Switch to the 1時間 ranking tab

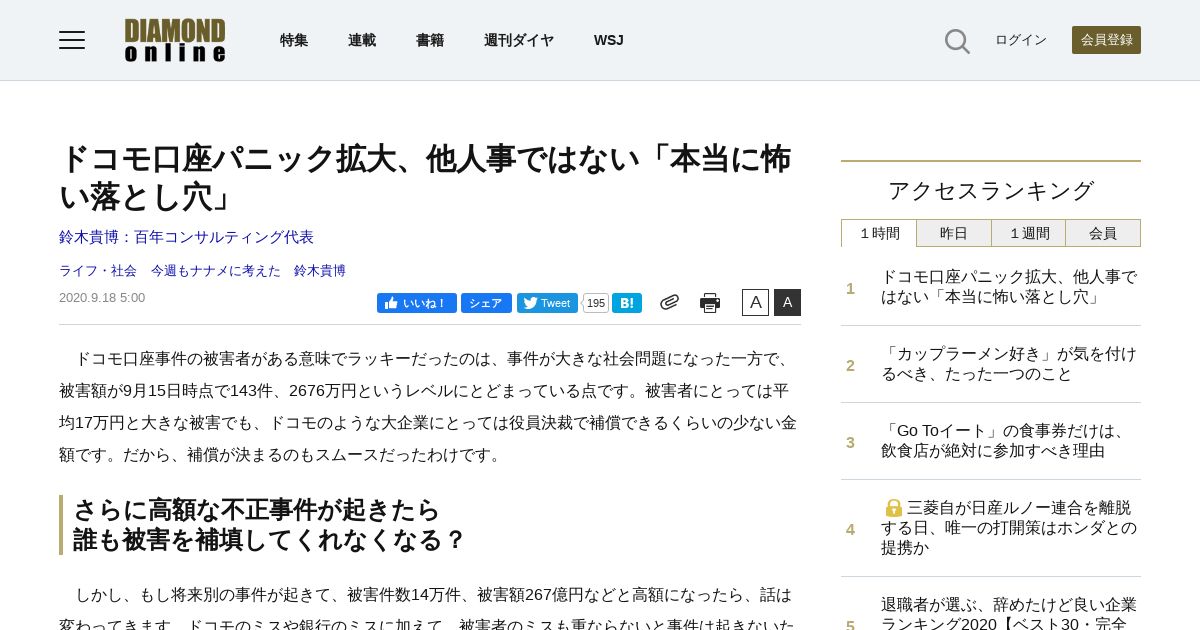point(879,233)
